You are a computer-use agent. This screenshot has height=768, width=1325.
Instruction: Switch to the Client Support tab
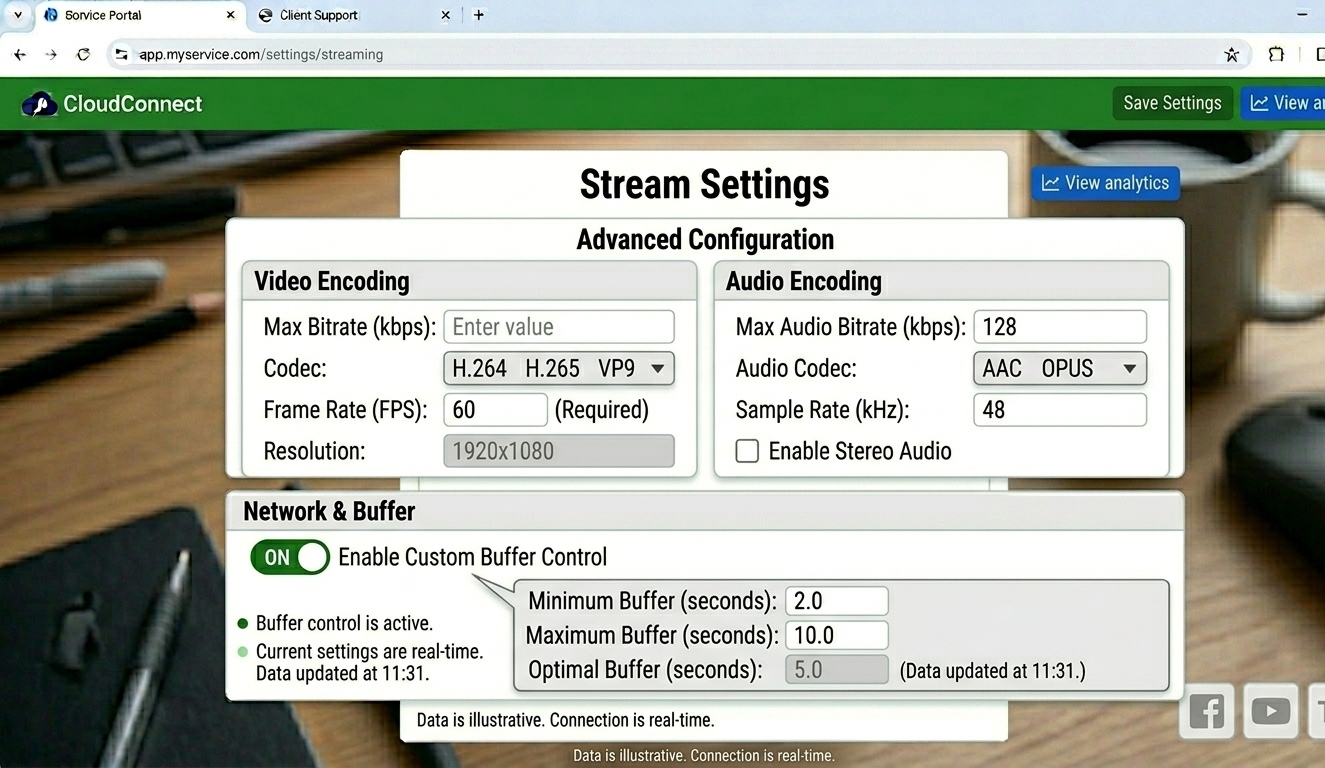tap(355, 15)
